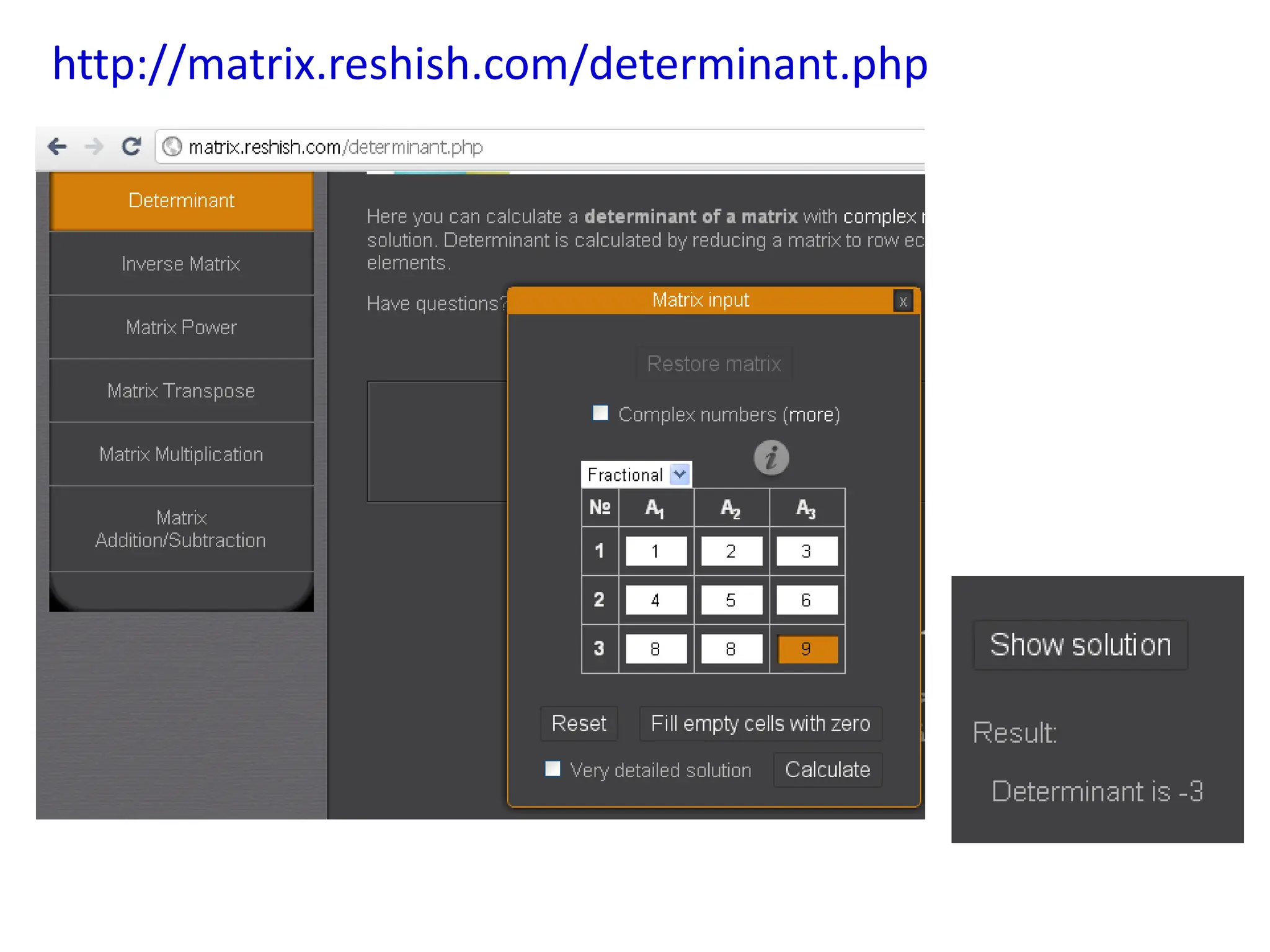Click matrix cell row 1 column A3
Screen dimensions: 1270x952
tap(807, 551)
